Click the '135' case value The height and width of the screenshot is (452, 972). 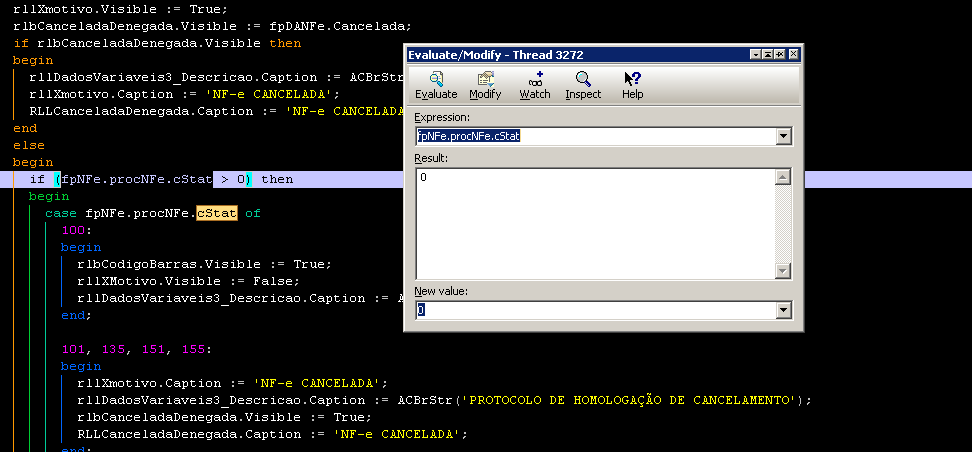(113, 349)
